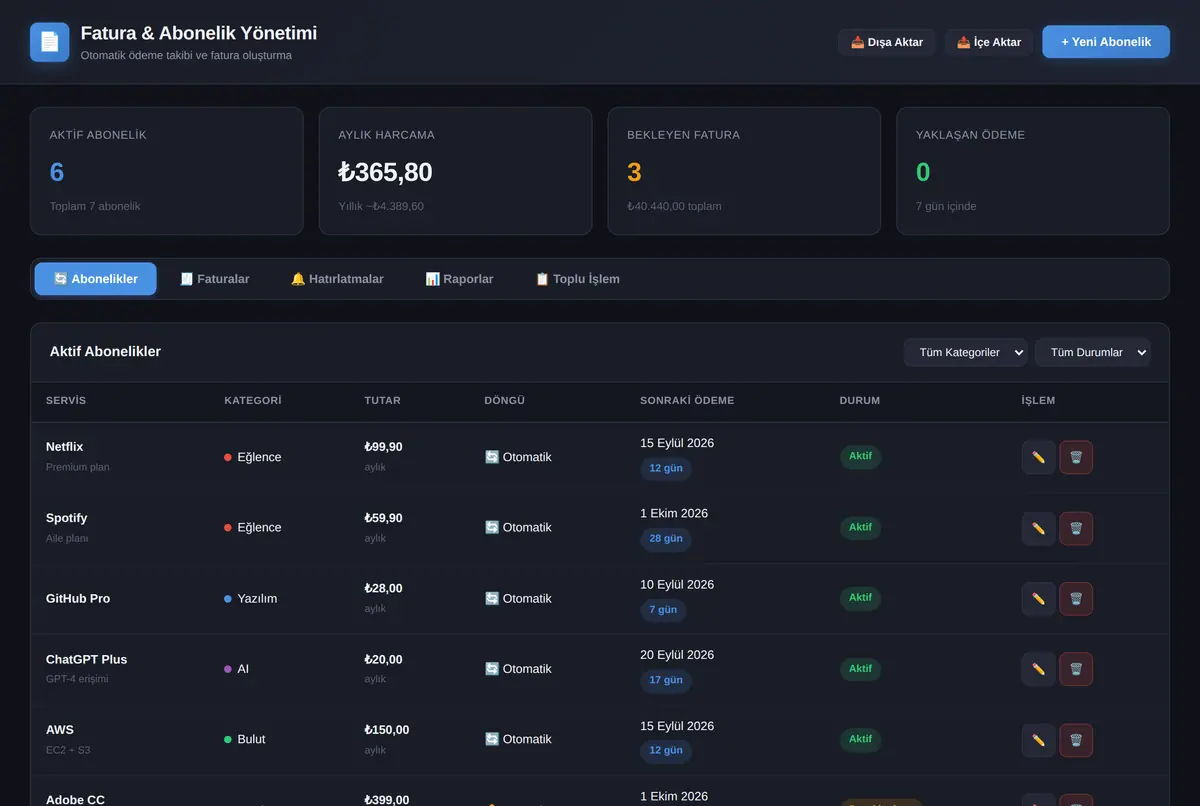Delete the GitHub Pro subscription
1200x806 pixels.
(x=1076, y=599)
